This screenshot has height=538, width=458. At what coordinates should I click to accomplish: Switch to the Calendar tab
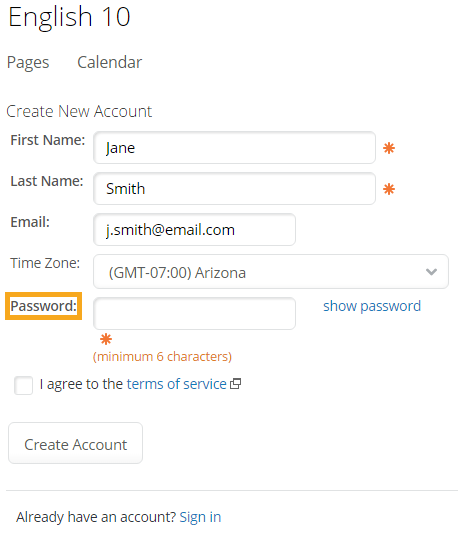[109, 62]
